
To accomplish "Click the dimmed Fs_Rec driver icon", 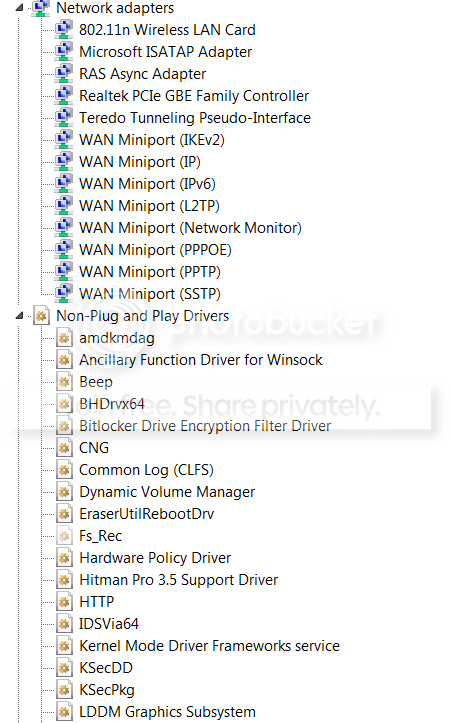I will pos(64,536).
